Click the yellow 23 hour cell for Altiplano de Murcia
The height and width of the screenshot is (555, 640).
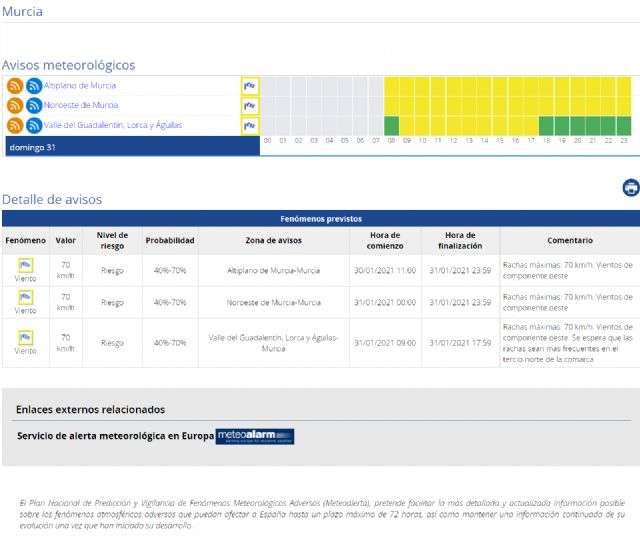click(623, 86)
